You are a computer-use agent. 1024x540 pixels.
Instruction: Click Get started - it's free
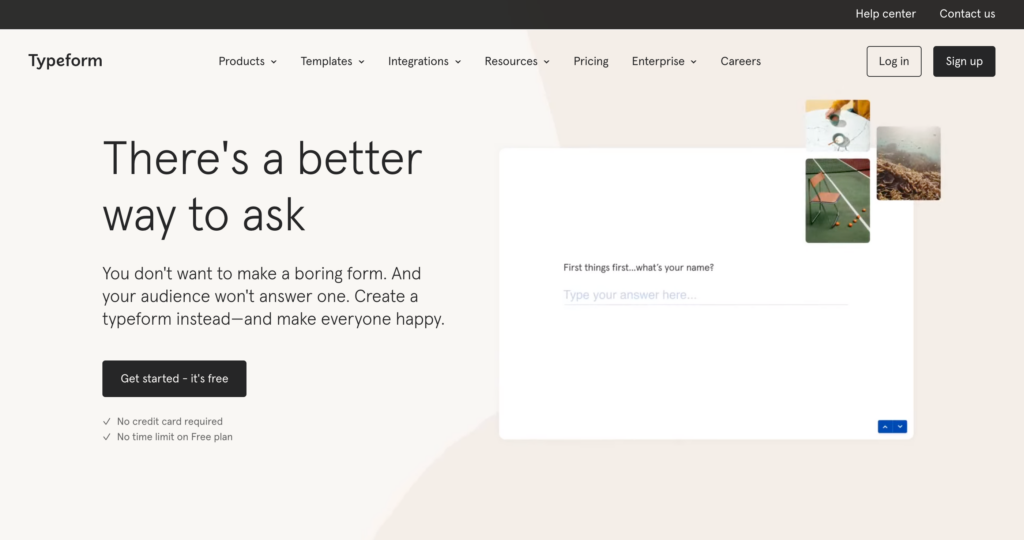click(174, 379)
